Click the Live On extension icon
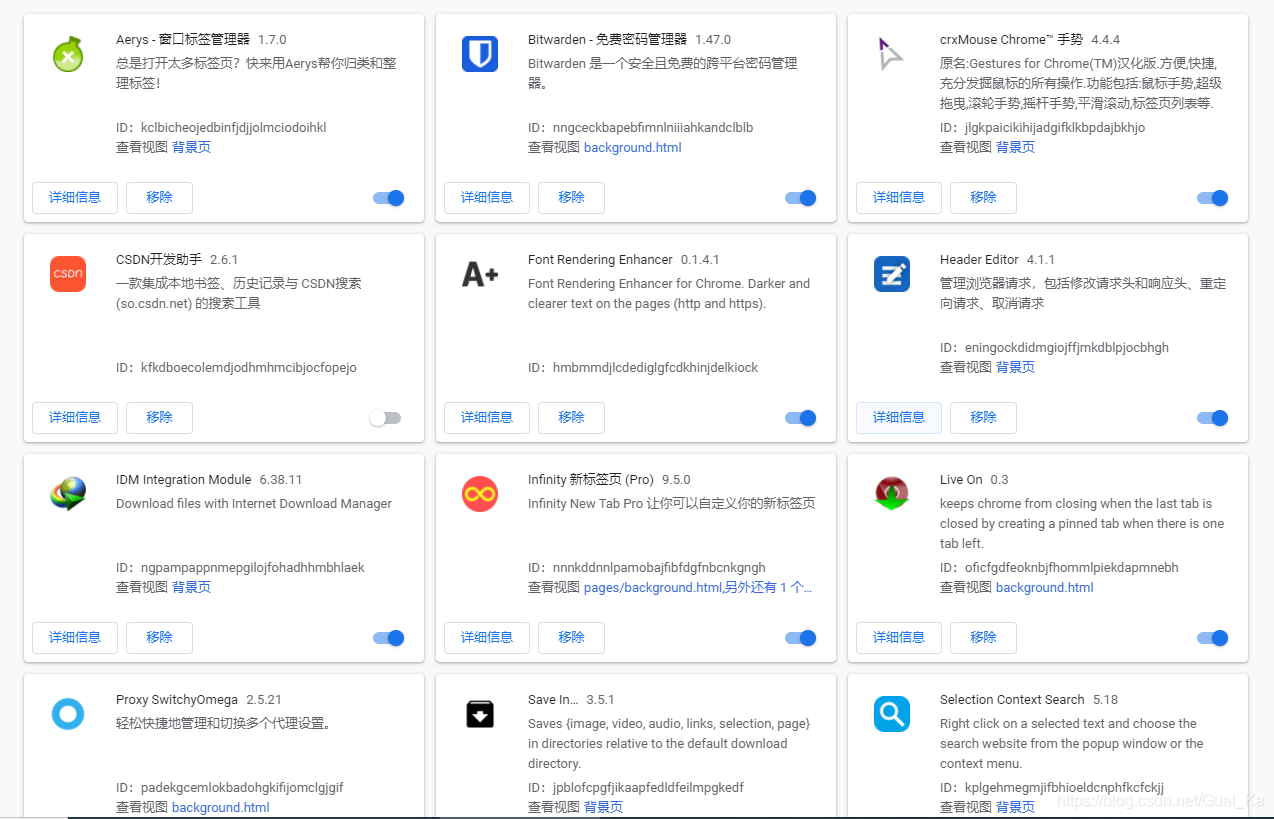1274x819 pixels. pos(892,494)
